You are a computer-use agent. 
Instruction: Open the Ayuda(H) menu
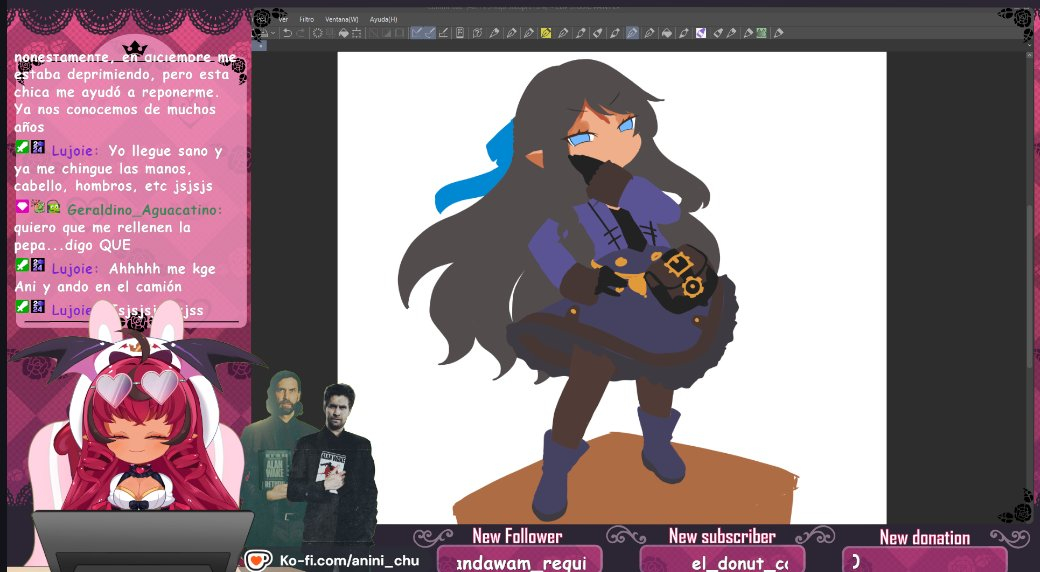click(383, 19)
